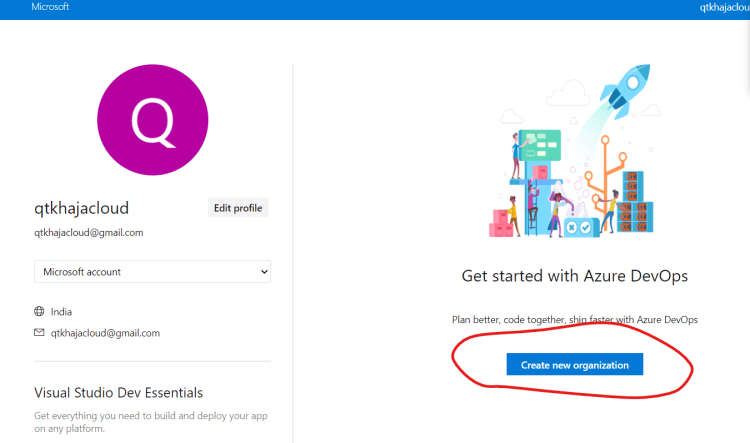This screenshot has height=443, width=750.
Task: Click the chevron arrow on the account selector
Action: 264,272
